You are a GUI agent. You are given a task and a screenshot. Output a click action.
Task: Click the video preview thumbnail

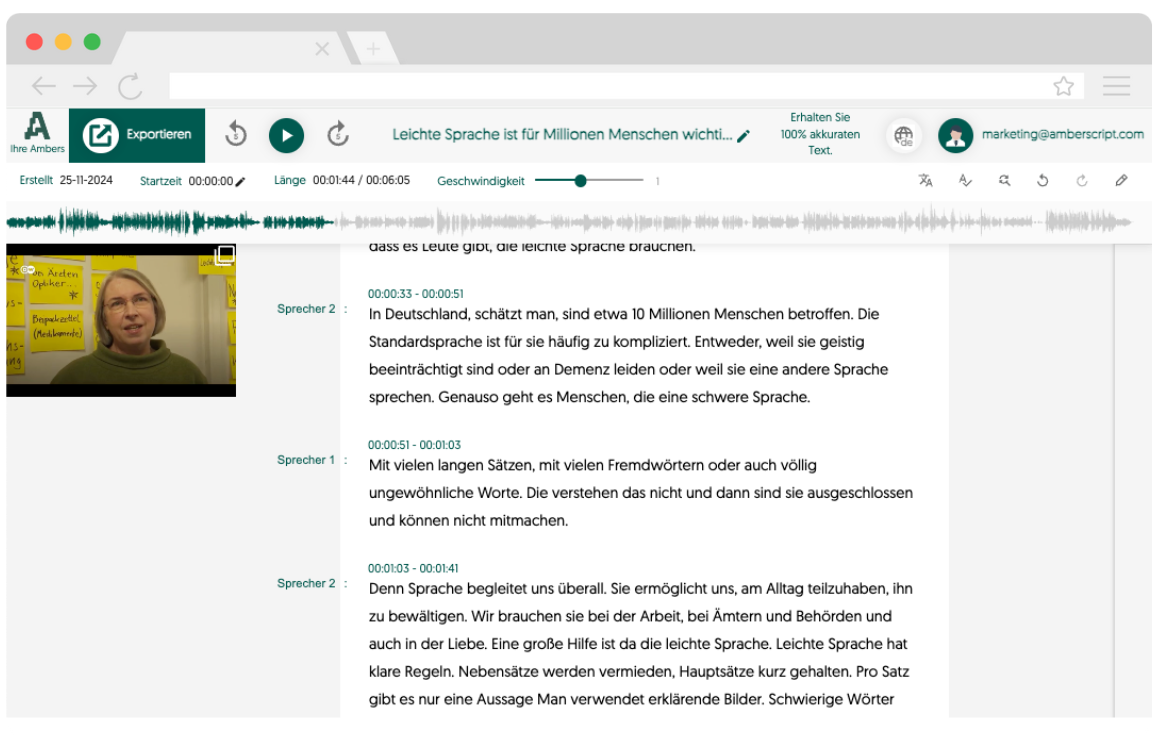pos(121,320)
